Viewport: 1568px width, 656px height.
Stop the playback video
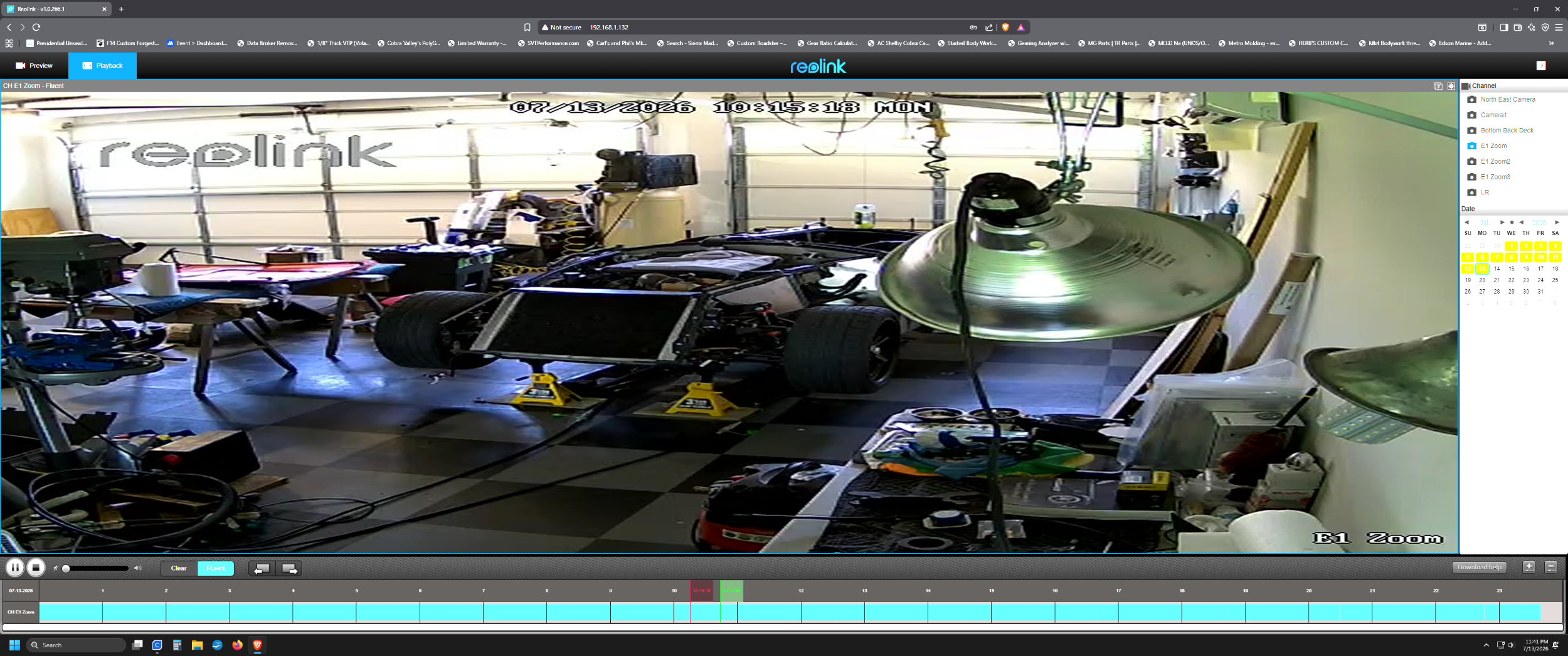(36, 568)
